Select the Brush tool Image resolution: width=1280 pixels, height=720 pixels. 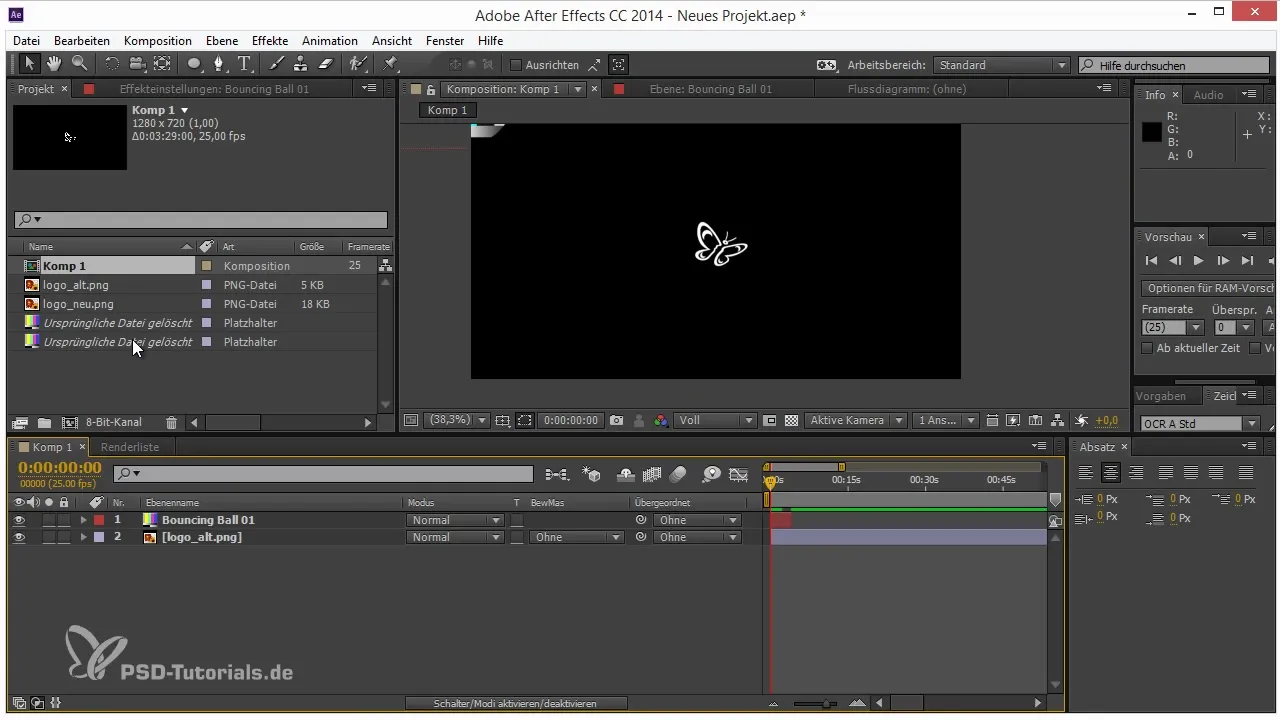(277, 64)
